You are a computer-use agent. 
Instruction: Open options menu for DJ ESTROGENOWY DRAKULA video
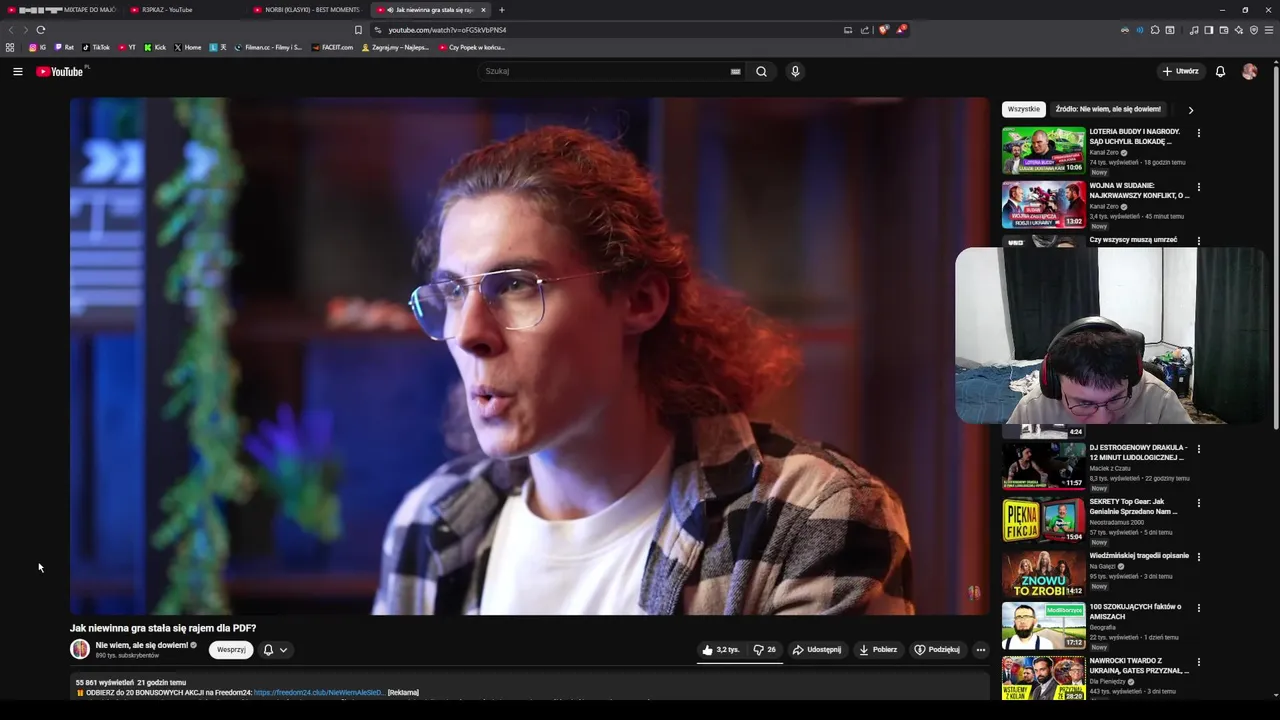click(1199, 449)
